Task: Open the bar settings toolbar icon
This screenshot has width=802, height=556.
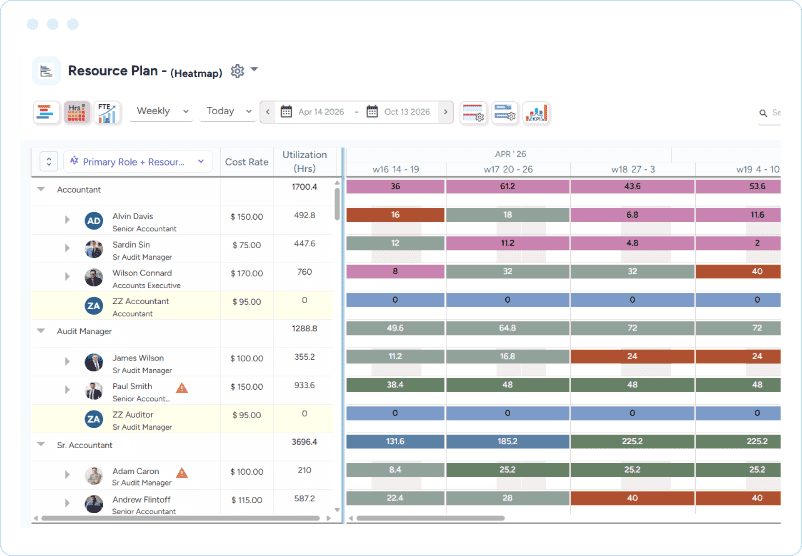Action: (x=505, y=113)
